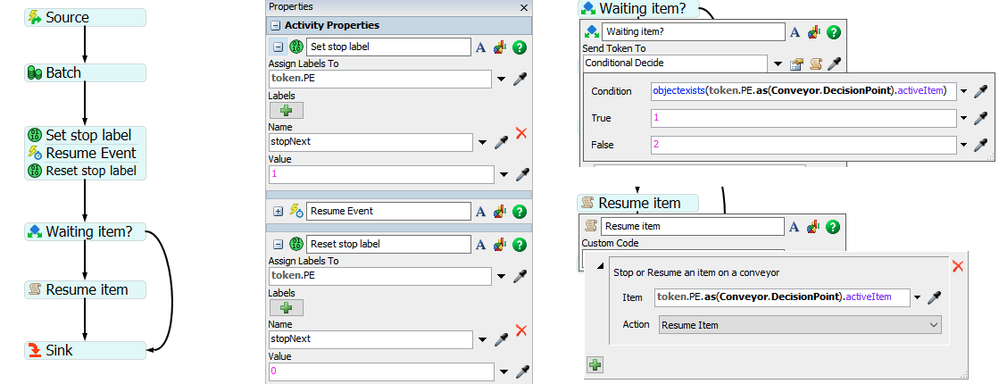The width and height of the screenshot is (999, 385).
Task: Edit the Resume Event name field
Action: tap(389, 211)
